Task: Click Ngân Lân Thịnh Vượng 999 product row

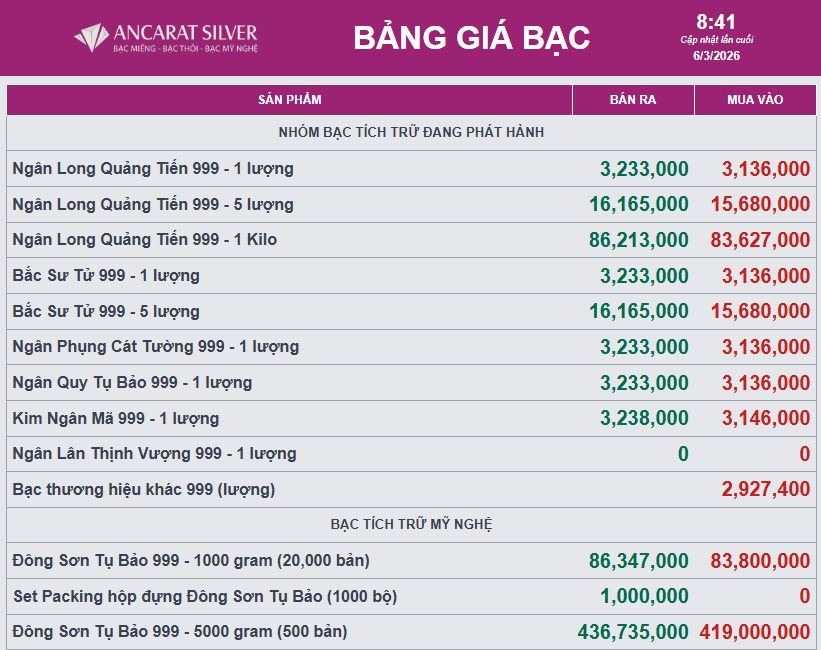Action: (x=155, y=454)
